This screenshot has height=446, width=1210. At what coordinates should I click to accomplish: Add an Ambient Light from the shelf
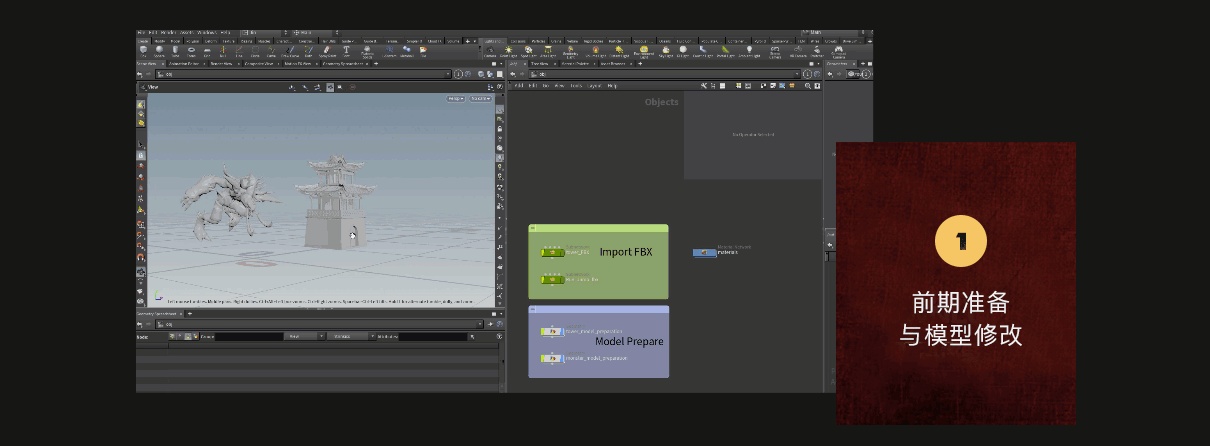click(749, 51)
